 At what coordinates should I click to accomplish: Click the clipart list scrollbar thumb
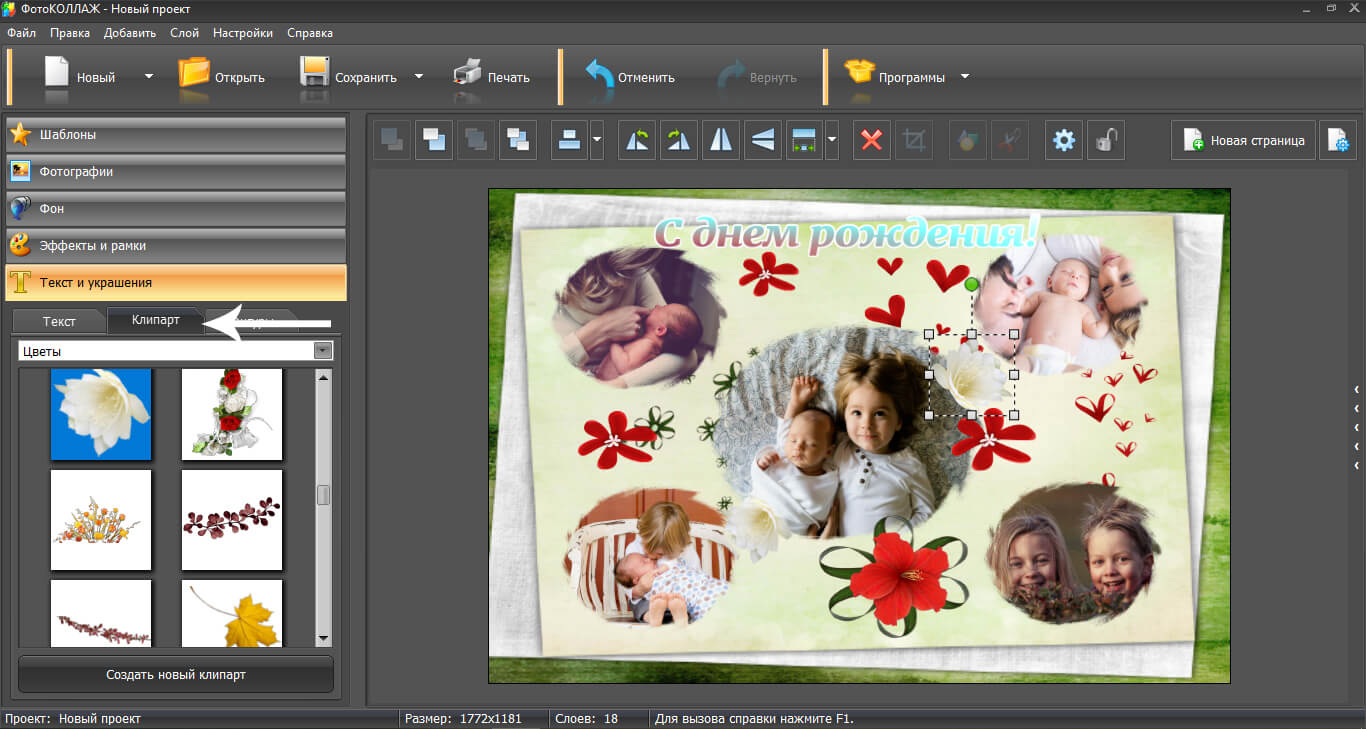pyautogui.click(x=323, y=495)
